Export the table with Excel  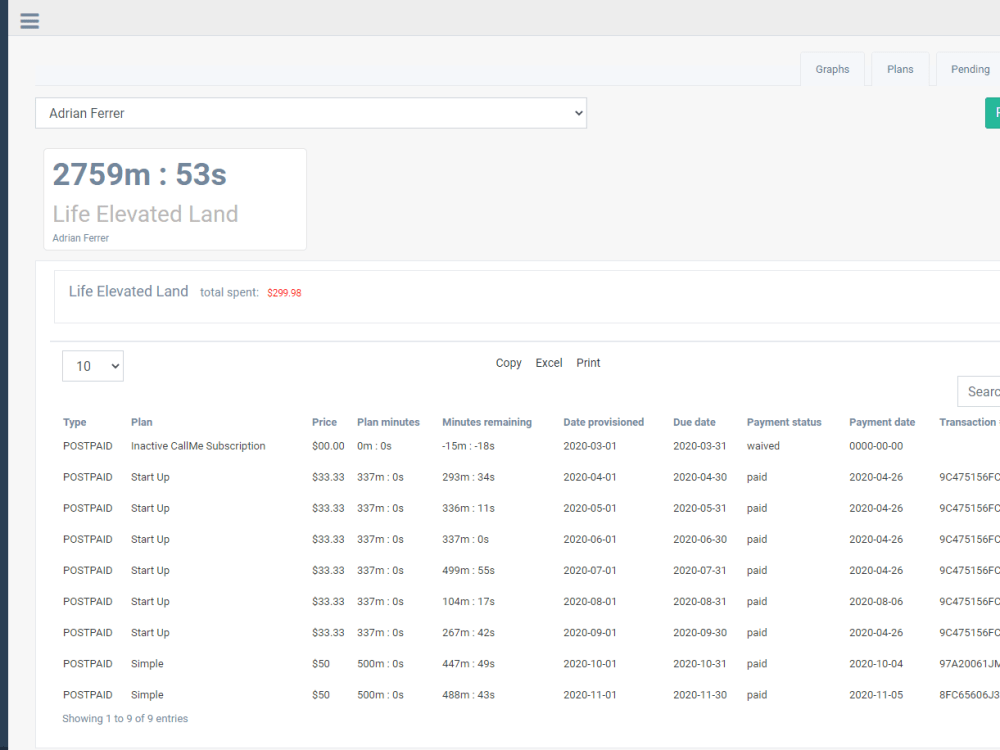tap(548, 363)
